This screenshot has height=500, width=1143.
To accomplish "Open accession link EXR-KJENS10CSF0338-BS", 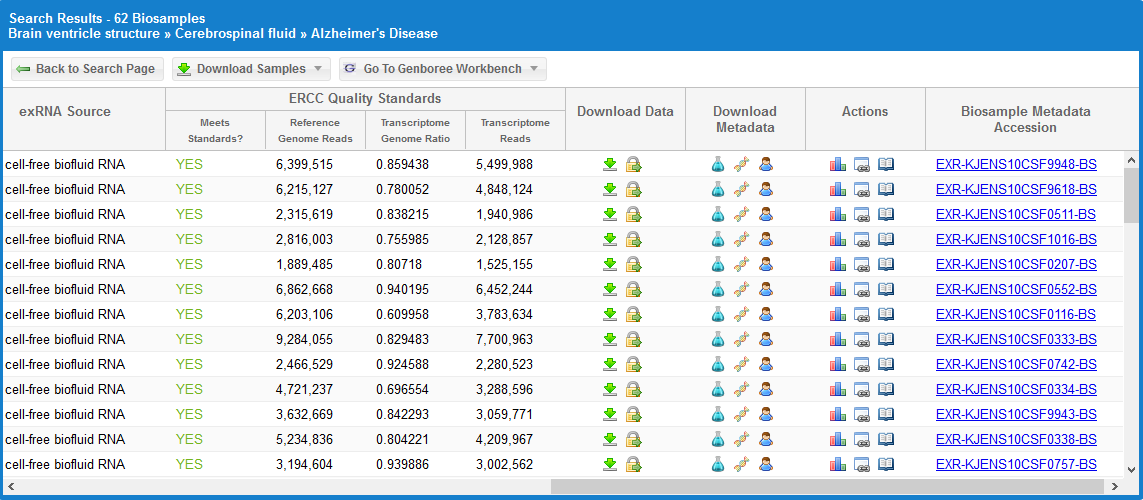I will 1016,439.
